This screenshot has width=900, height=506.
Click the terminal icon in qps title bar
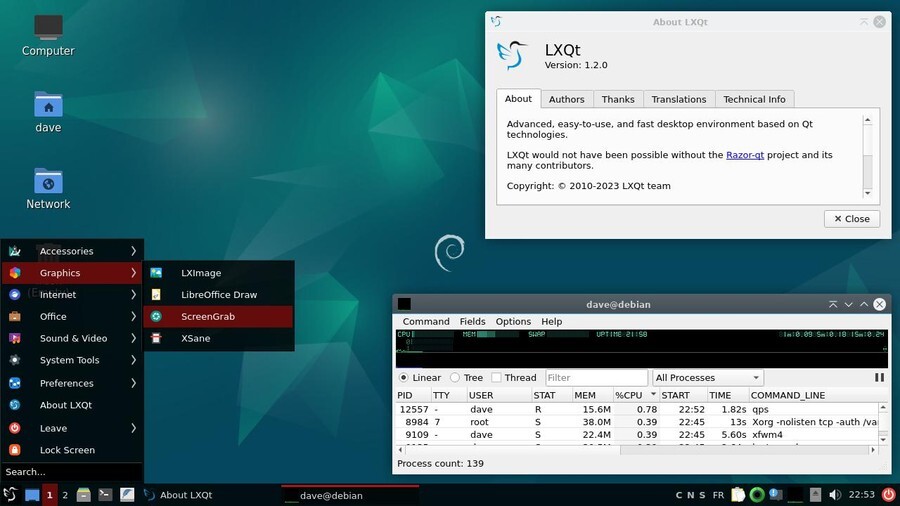tap(404, 304)
